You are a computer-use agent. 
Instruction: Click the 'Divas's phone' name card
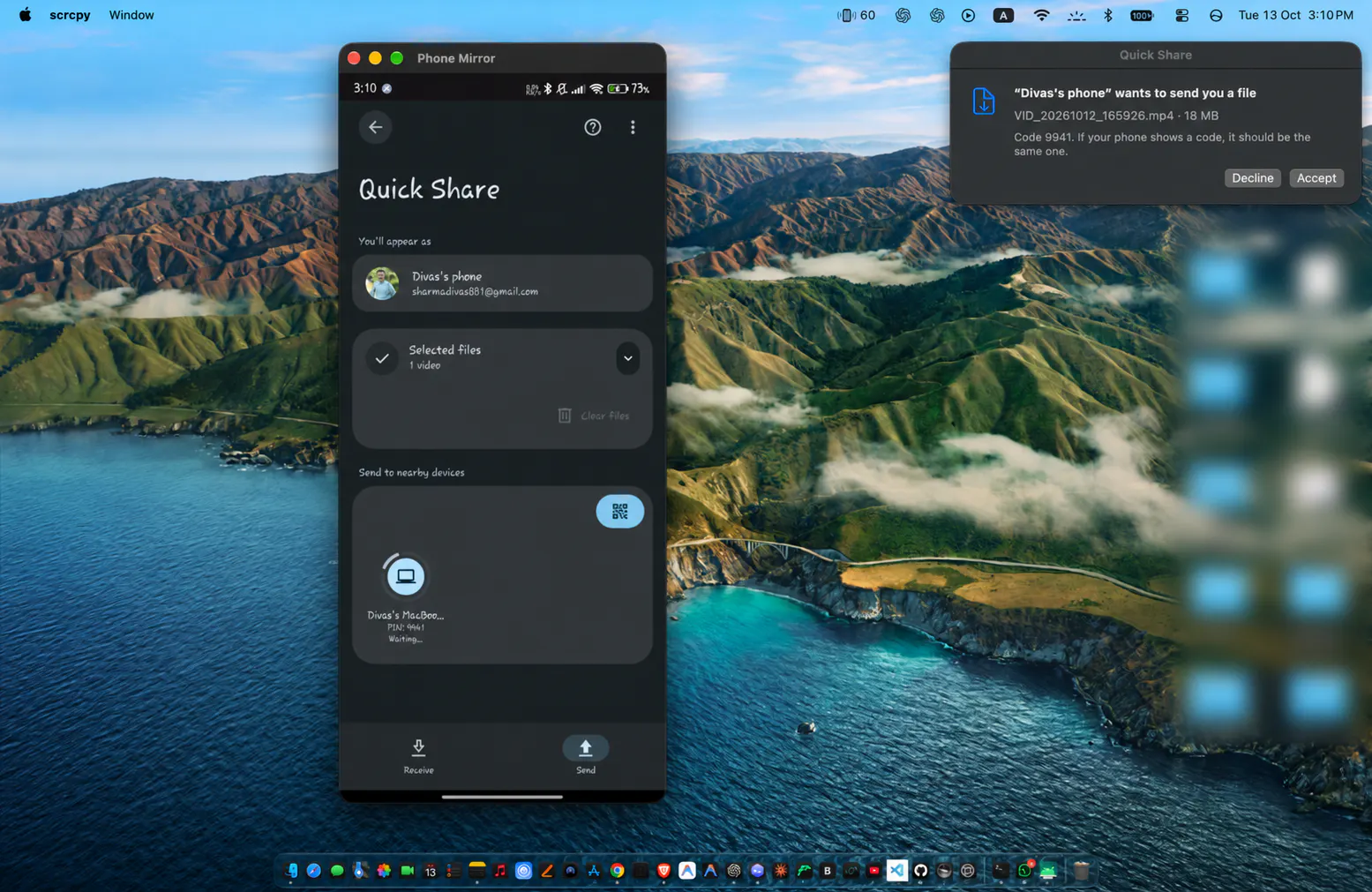pos(502,283)
